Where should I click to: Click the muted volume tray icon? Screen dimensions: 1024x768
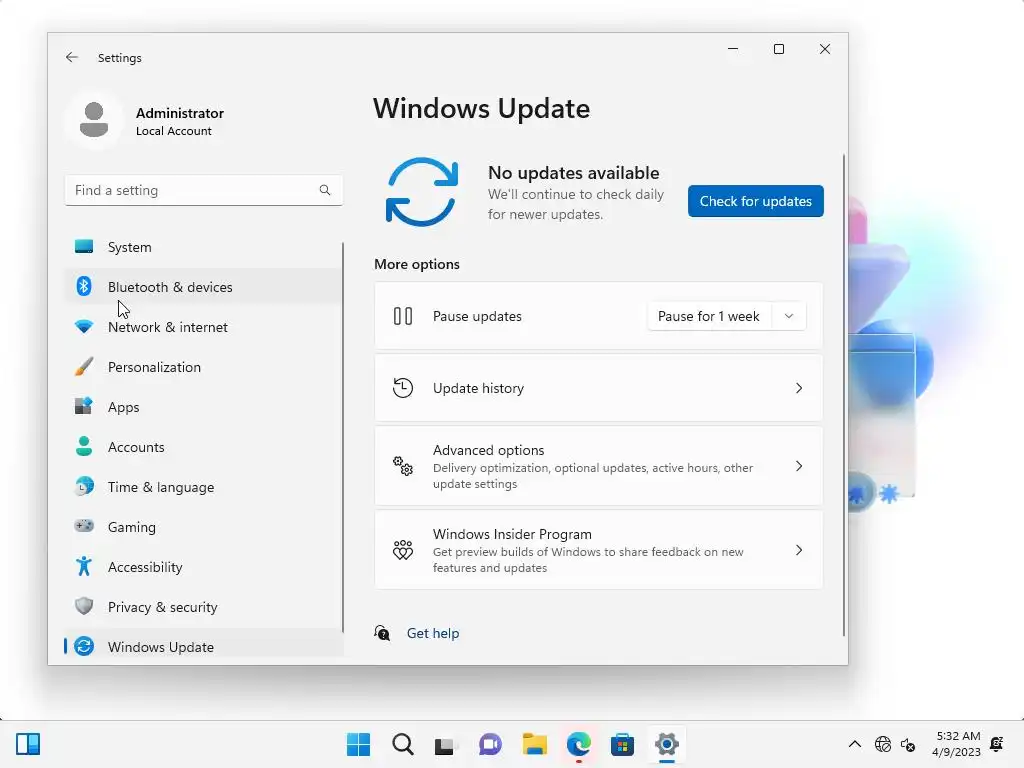[x=908, y=744]
